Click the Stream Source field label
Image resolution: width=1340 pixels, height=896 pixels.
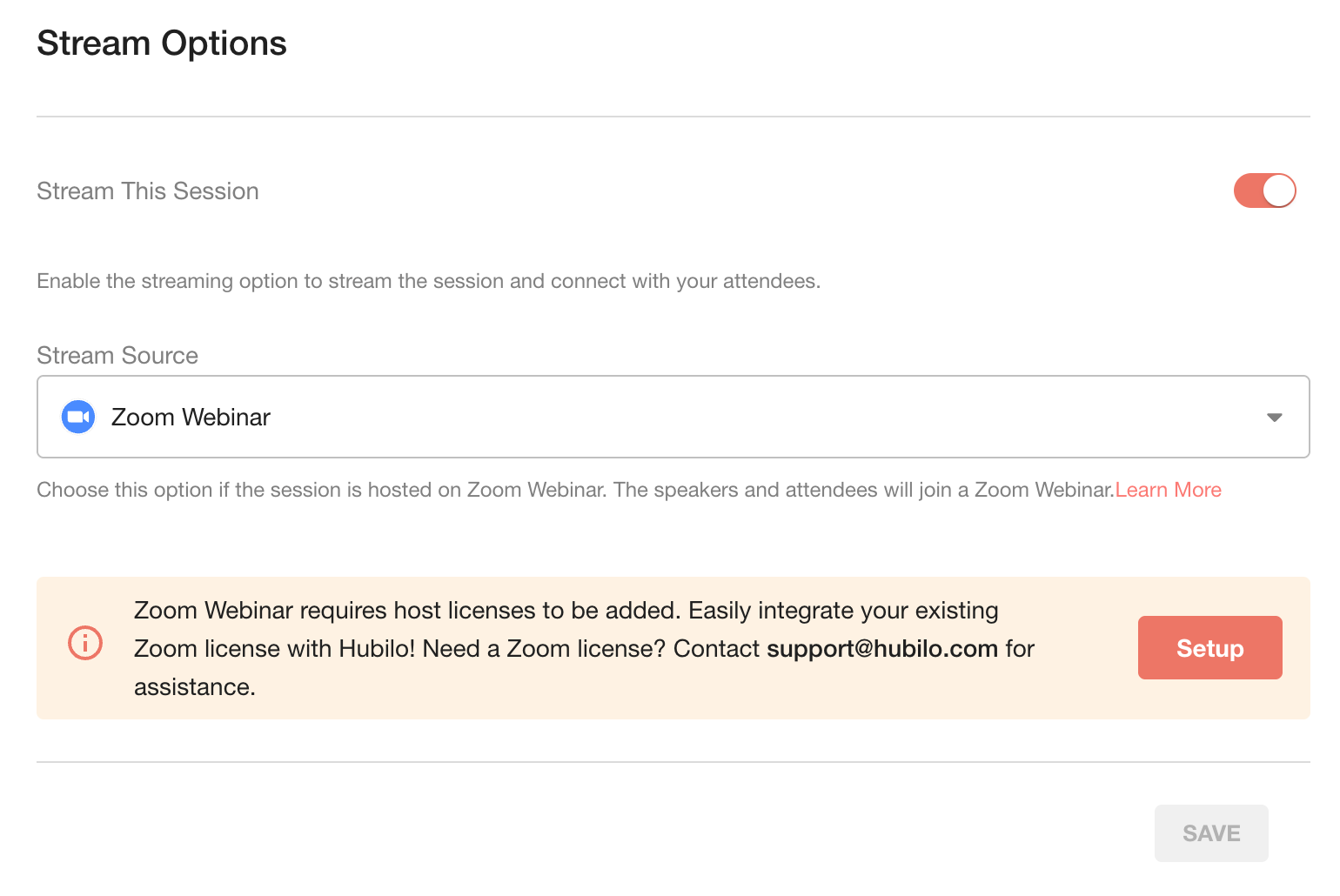click(x=117, y=356)
